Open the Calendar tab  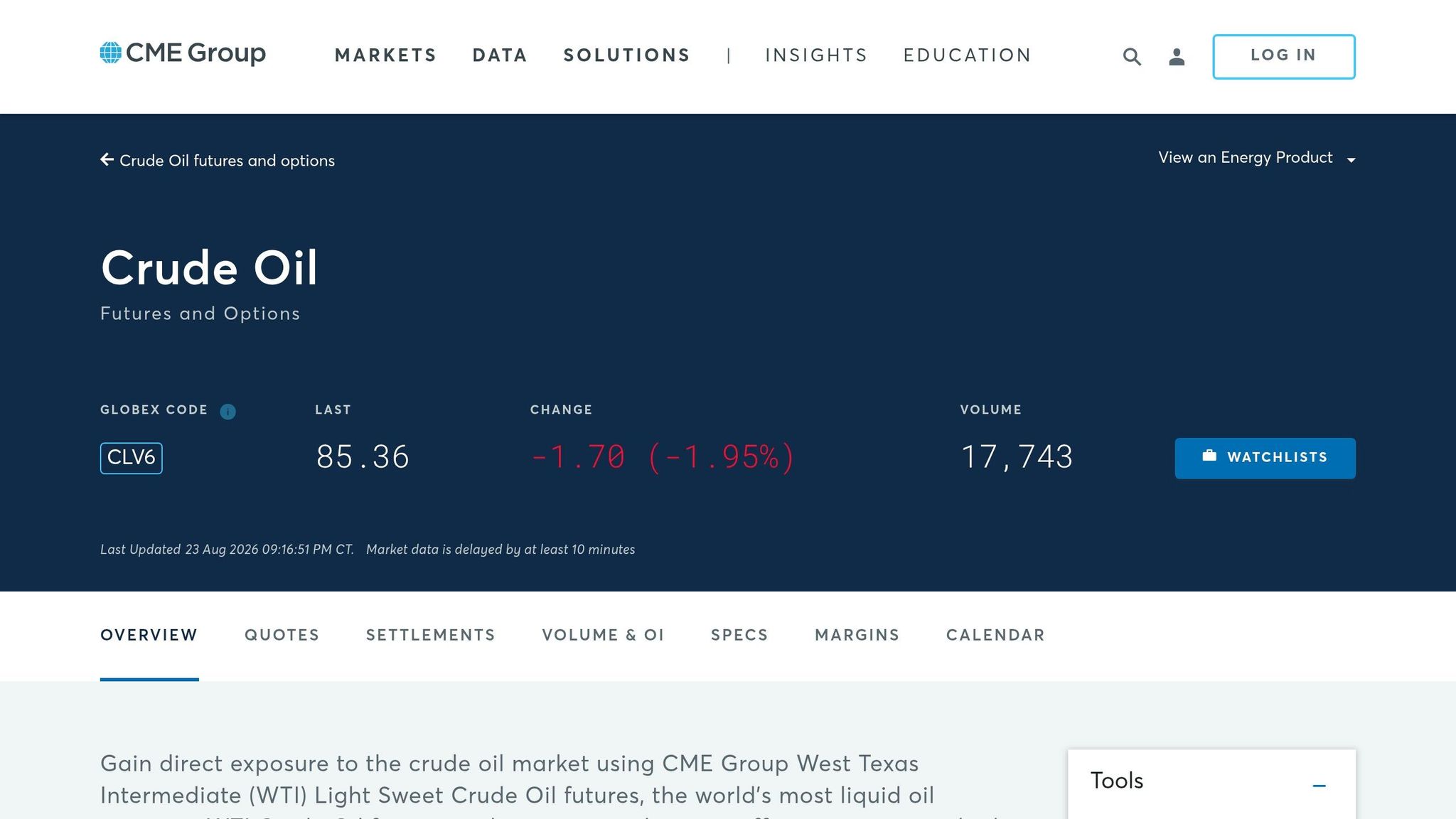[x=995, y=636]
